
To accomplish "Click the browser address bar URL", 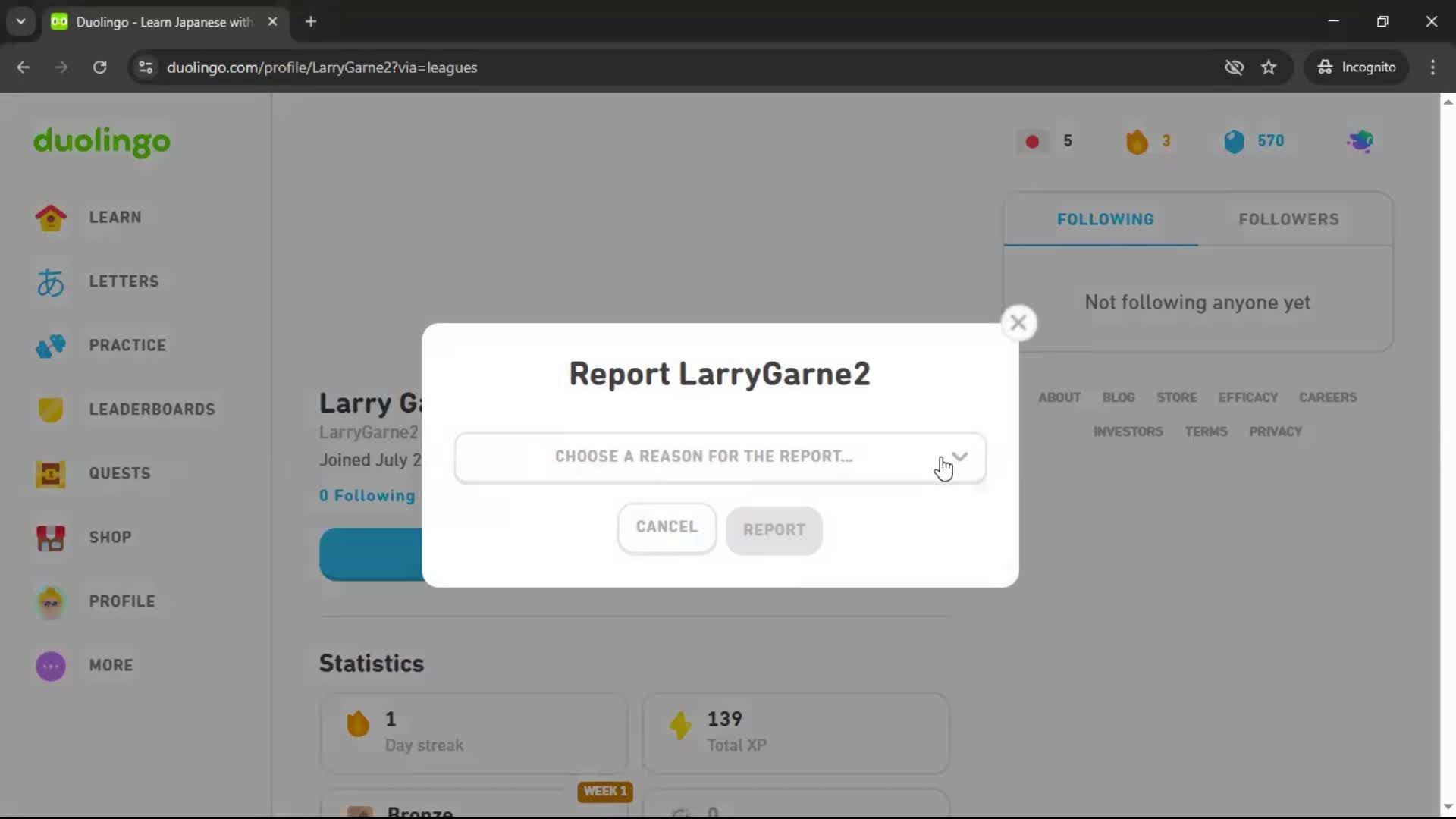I will 322,67.
